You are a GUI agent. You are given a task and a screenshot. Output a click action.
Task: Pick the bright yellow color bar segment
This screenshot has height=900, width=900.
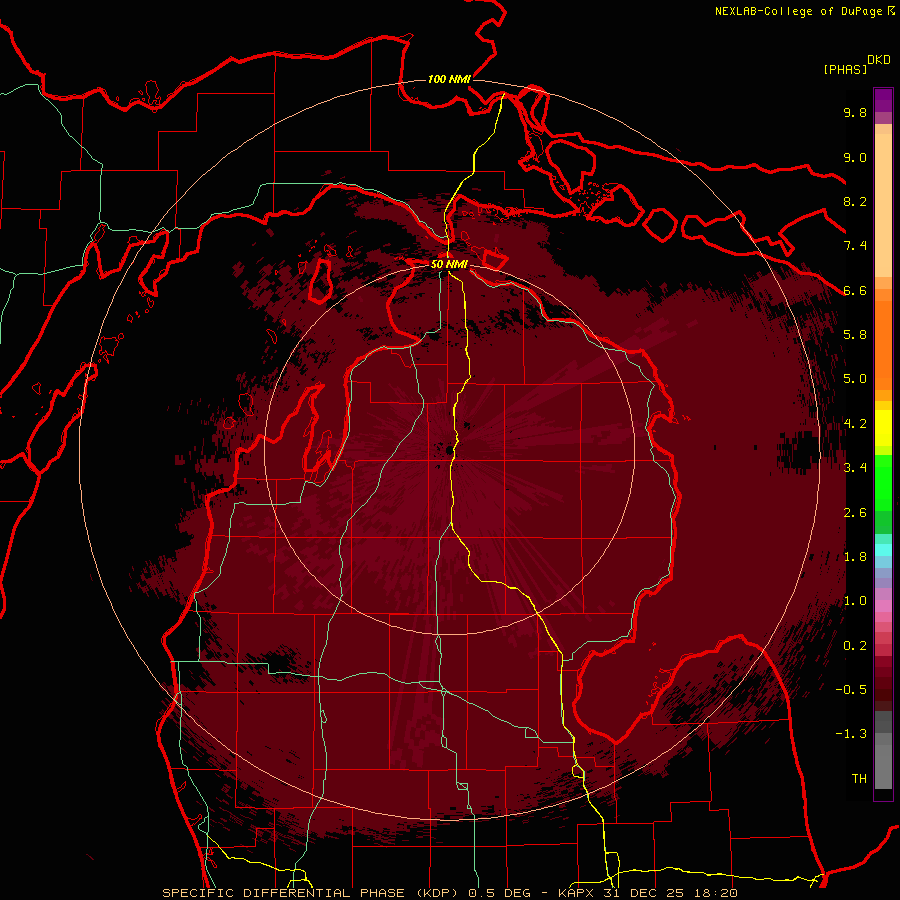point(883,428)
